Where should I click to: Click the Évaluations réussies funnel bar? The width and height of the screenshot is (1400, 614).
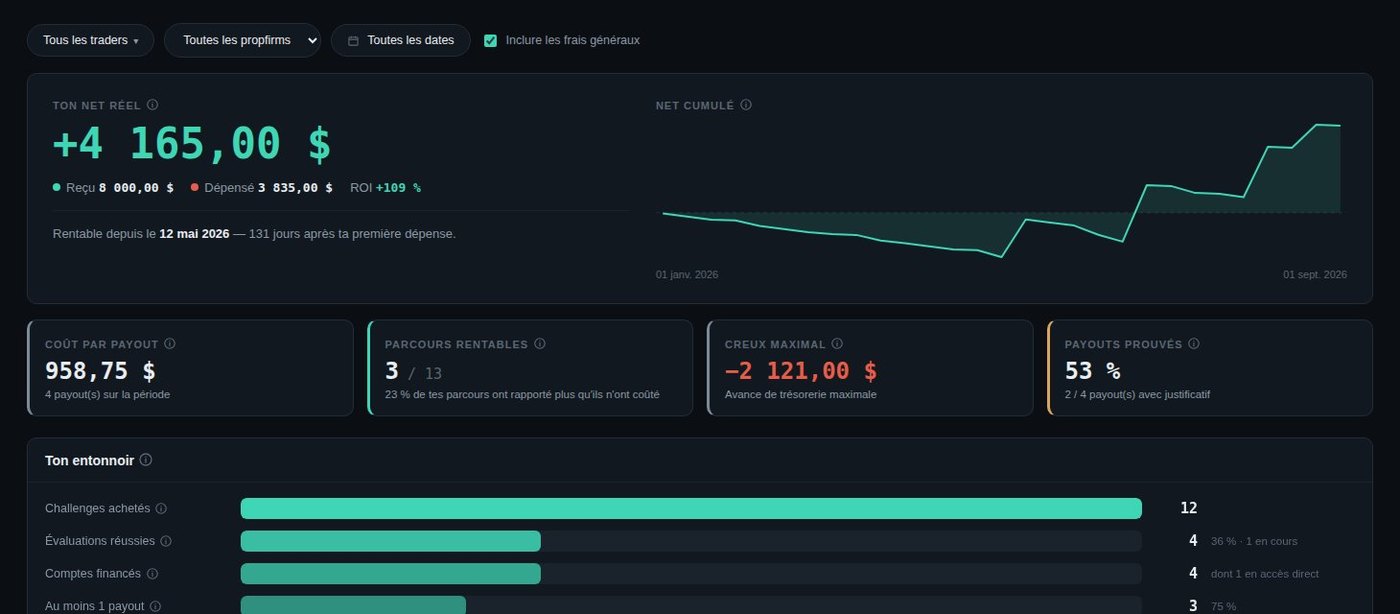pyautogui.click(x=391, y=541)
